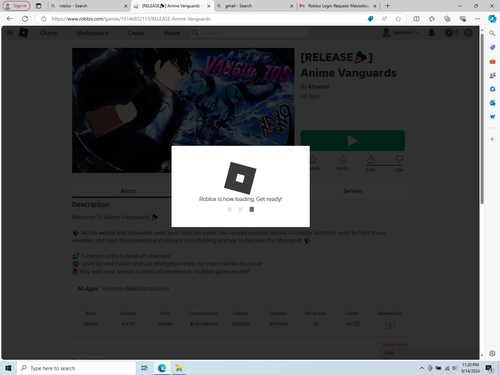The height and width of the screenshot is (375, 500).
Task: Add a sidebar app with plus icon
Action: tap(492, 139)
